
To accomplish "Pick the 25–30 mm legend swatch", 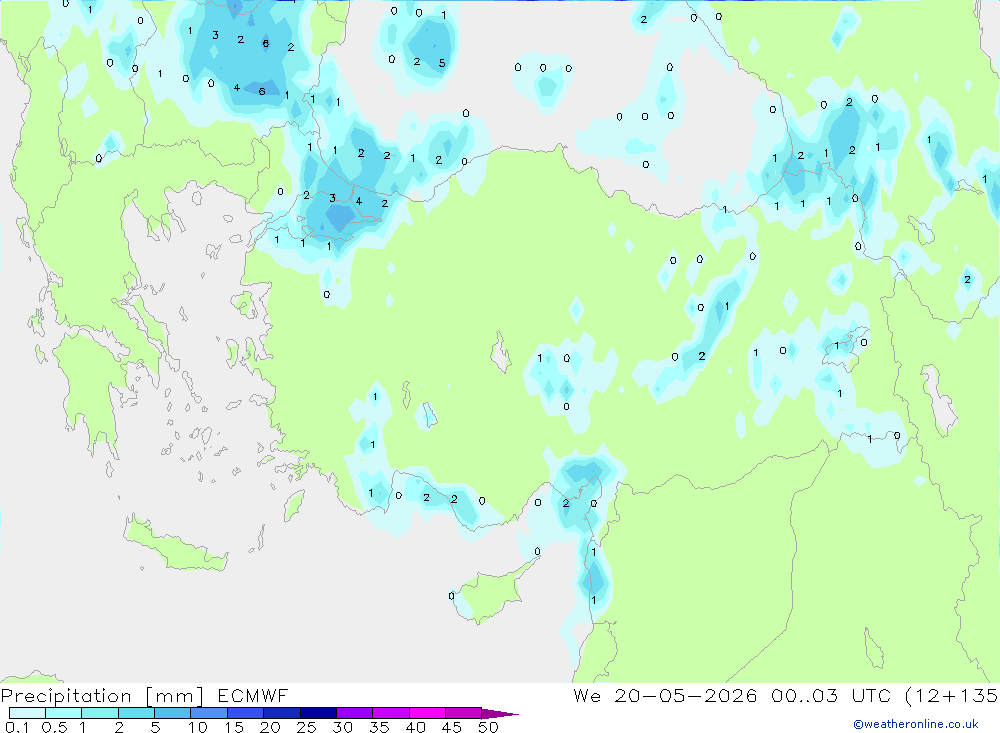I will coord(318,713).
